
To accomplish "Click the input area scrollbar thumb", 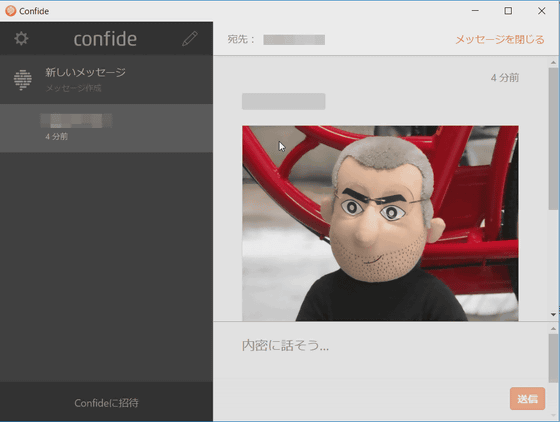I will (x=554, y=358).
